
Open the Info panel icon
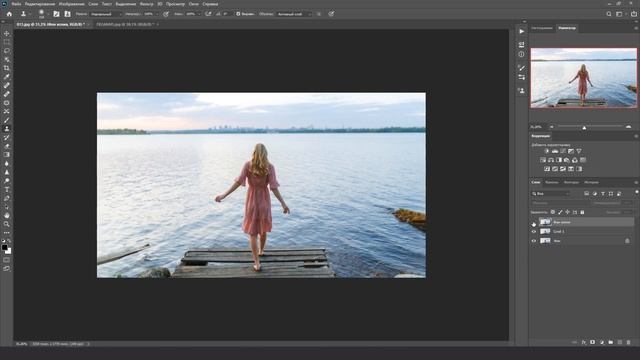point(522,54)
